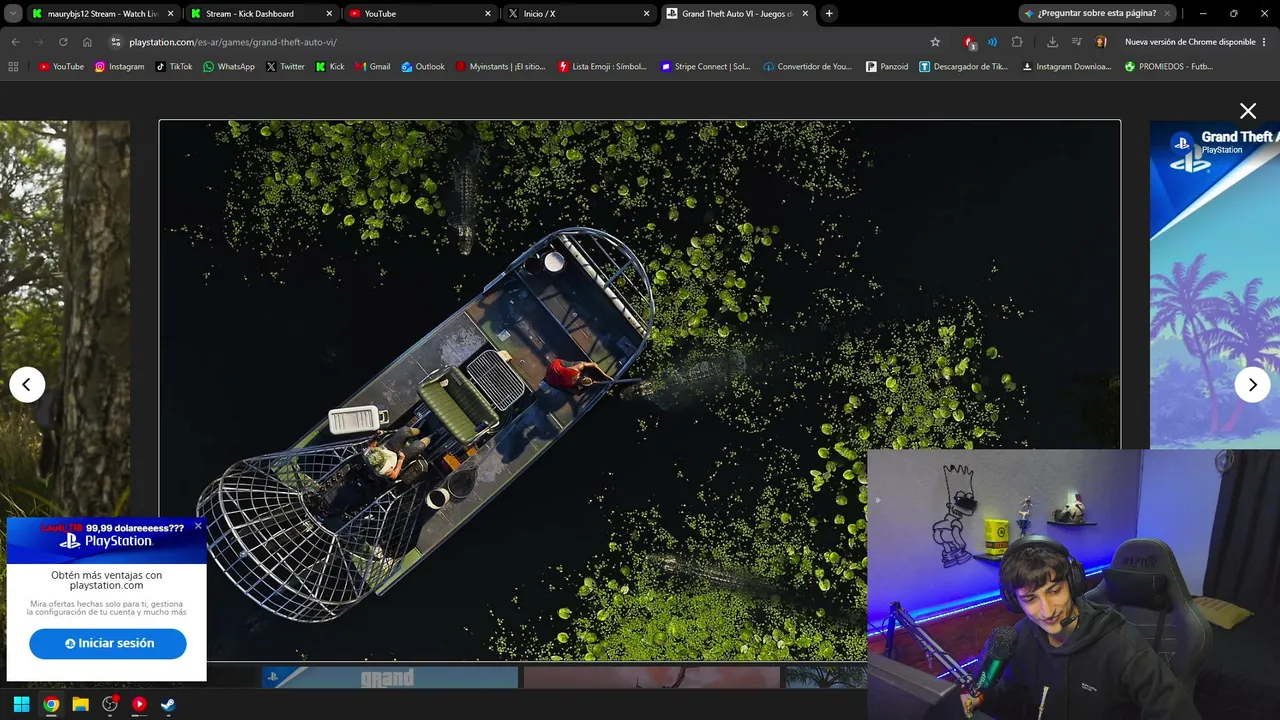Open the Instagram Downloa... bookmark
1280x720 pixels.
coord(1066,67)
